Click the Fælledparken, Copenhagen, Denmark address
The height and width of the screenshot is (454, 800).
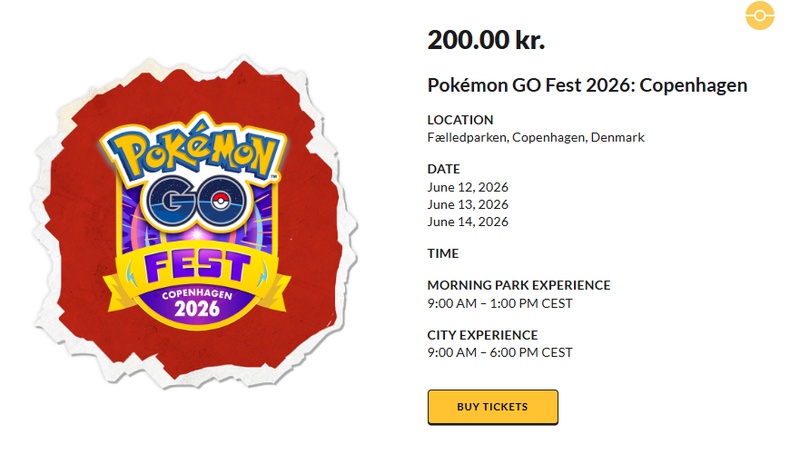tap(536, 137)
